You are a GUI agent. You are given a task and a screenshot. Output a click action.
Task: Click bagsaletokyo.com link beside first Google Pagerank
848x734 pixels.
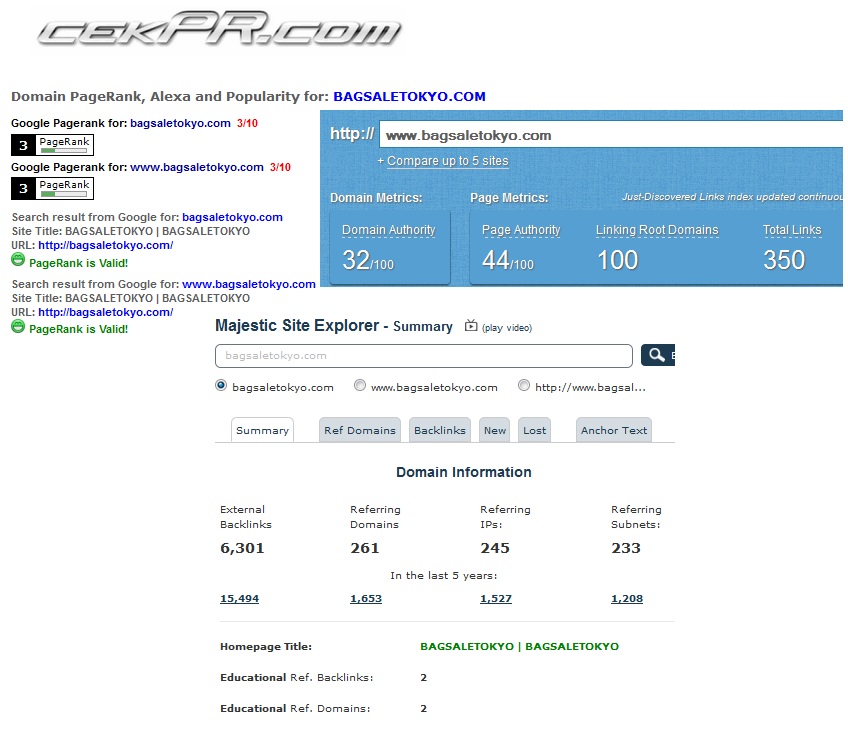180,123
